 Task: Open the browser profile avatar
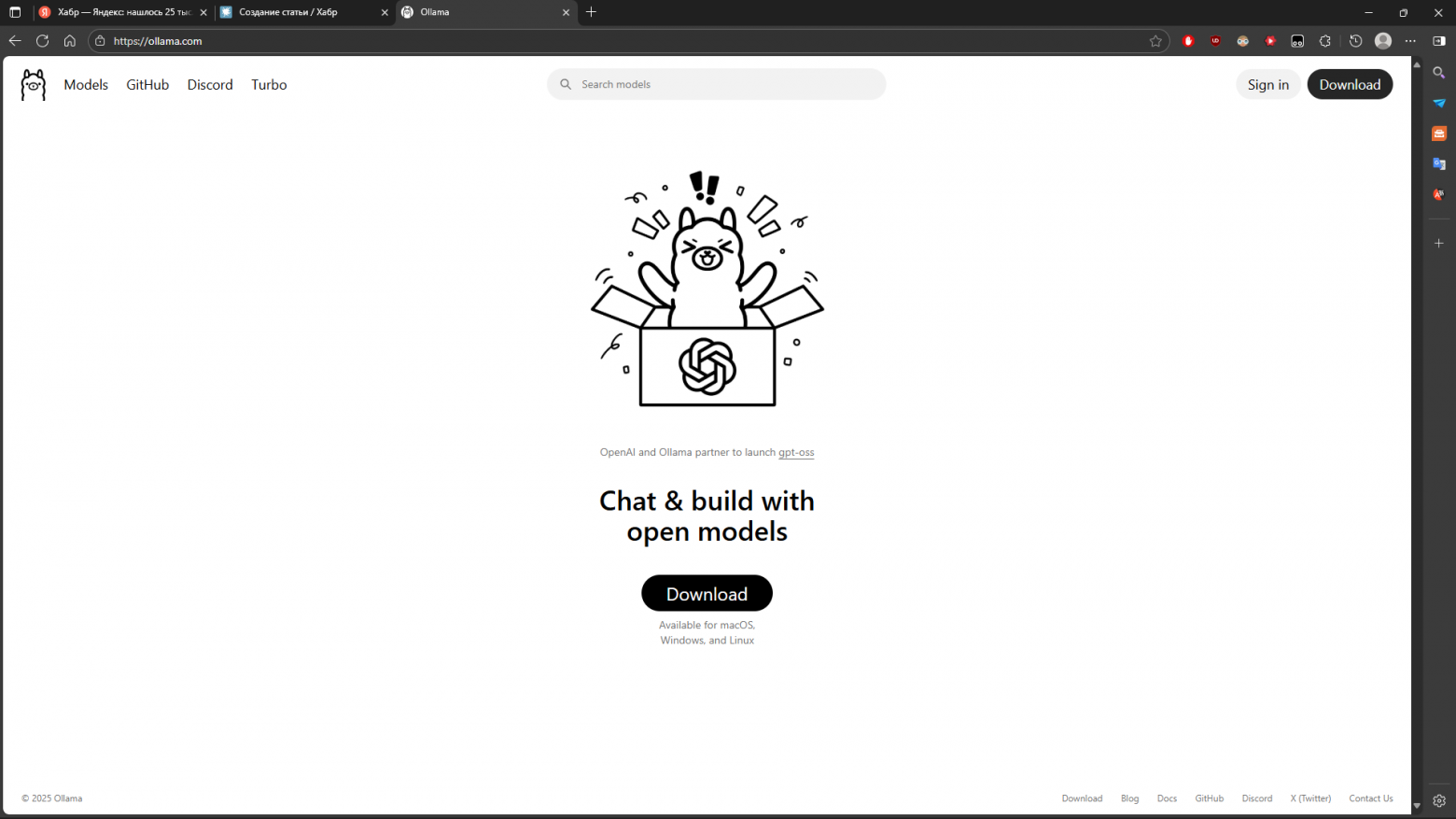tap(1383, 41)
